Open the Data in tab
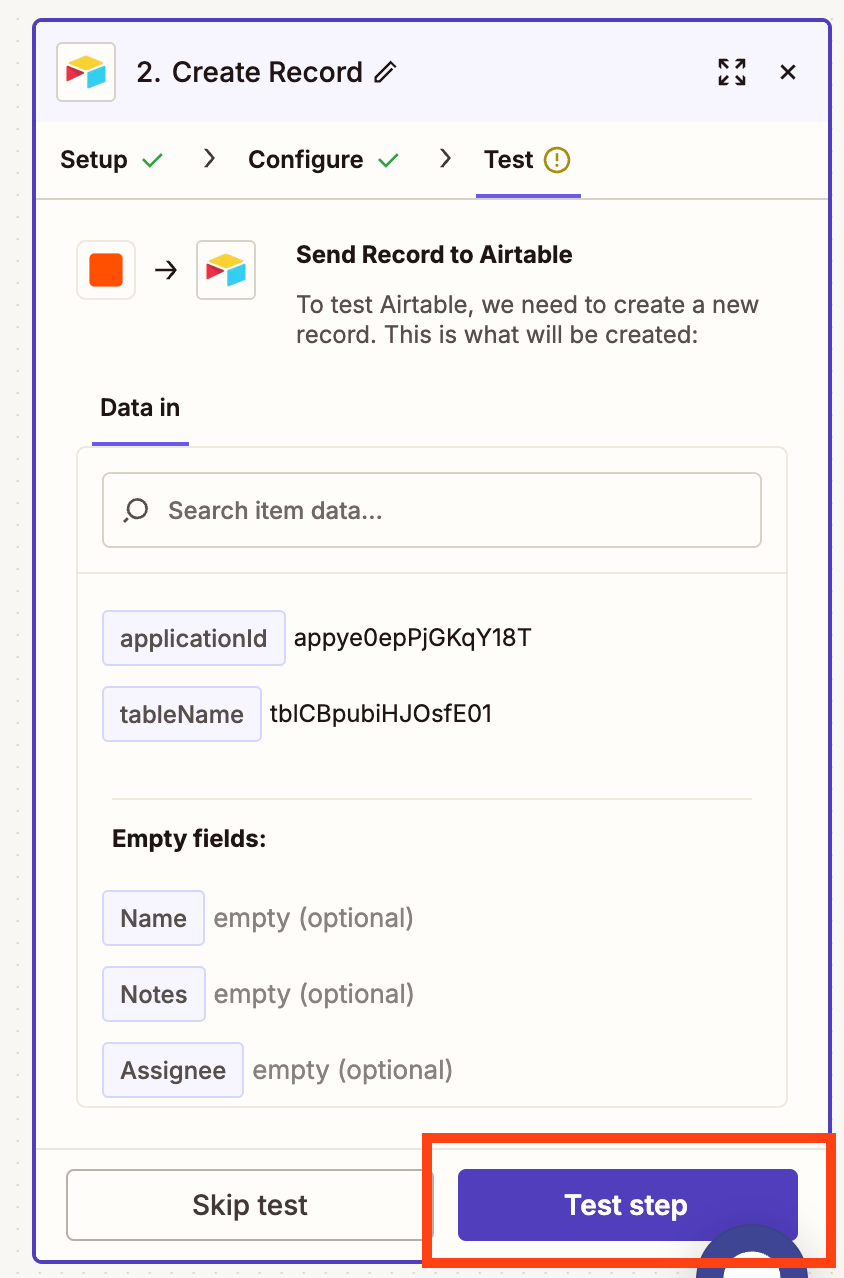 tap(139, 407)
